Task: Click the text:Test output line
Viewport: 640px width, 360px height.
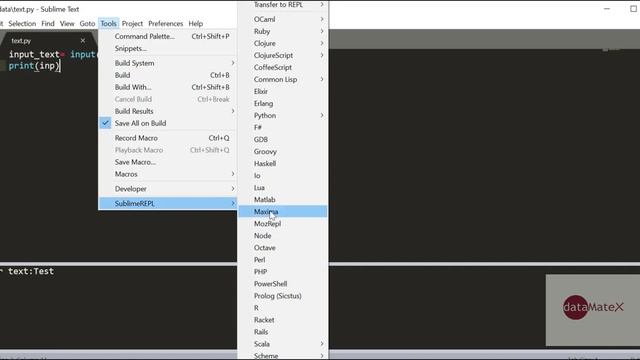Action: pyautogui.click(x=31, y=271)
